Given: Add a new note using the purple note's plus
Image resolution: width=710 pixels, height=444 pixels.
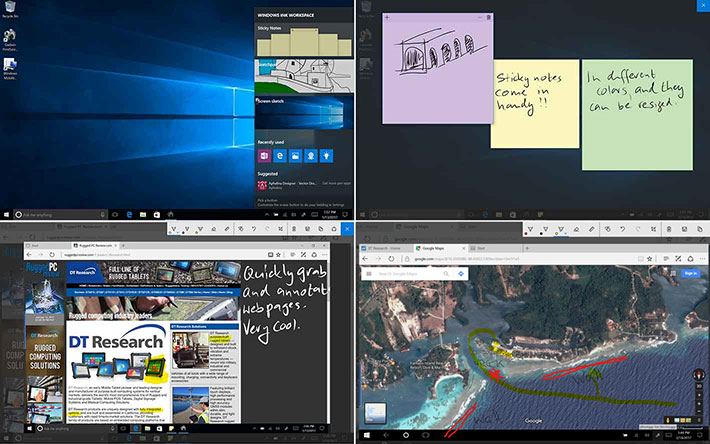Looking at the screenshot, I should [x=387, y=18].
